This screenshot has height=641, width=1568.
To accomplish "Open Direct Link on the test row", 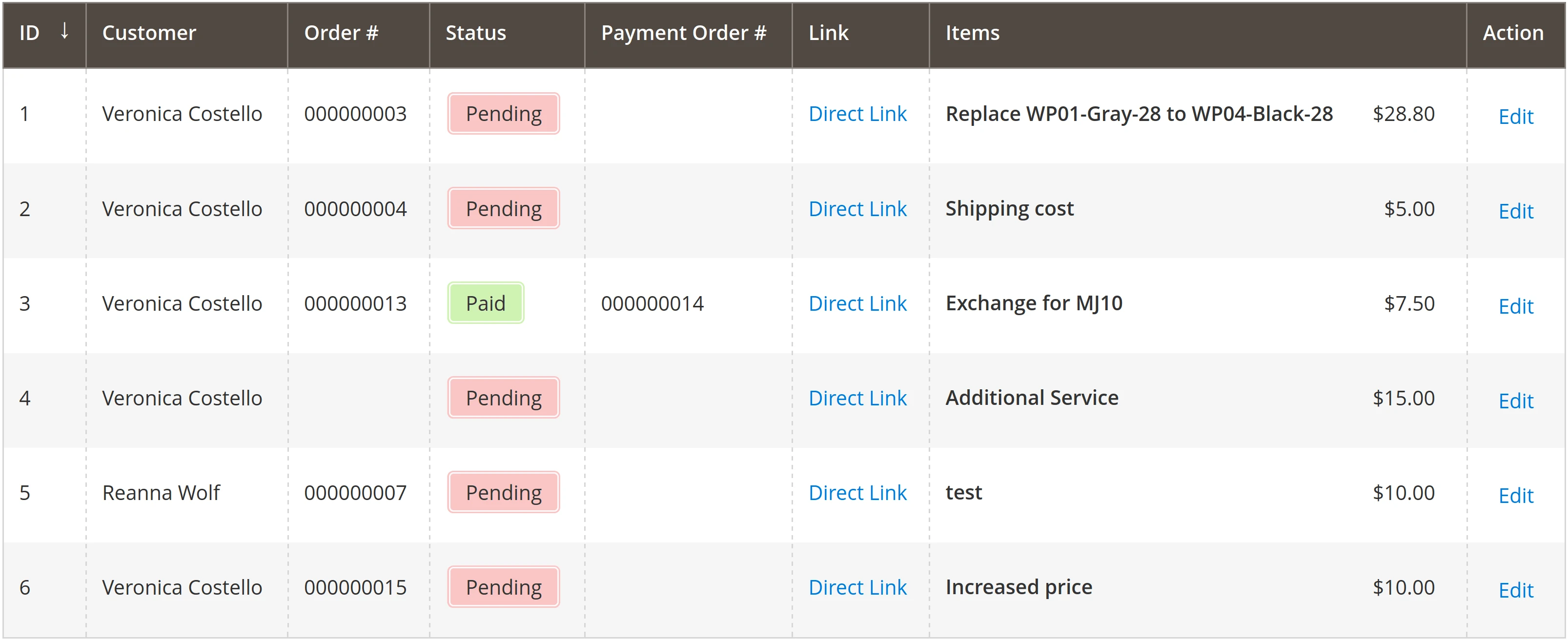I will 857,493.
